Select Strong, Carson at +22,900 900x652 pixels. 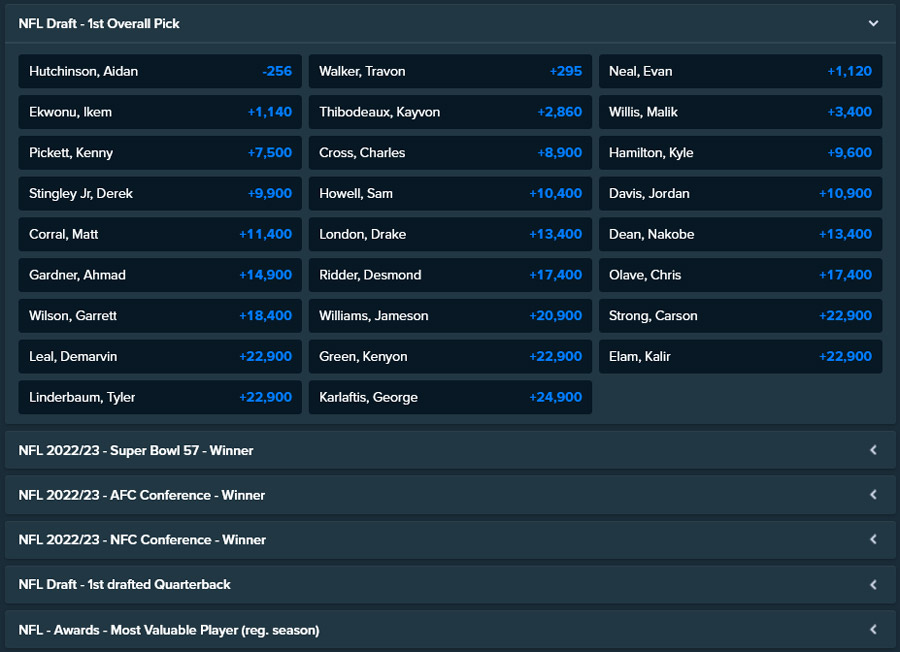point(740,316)
